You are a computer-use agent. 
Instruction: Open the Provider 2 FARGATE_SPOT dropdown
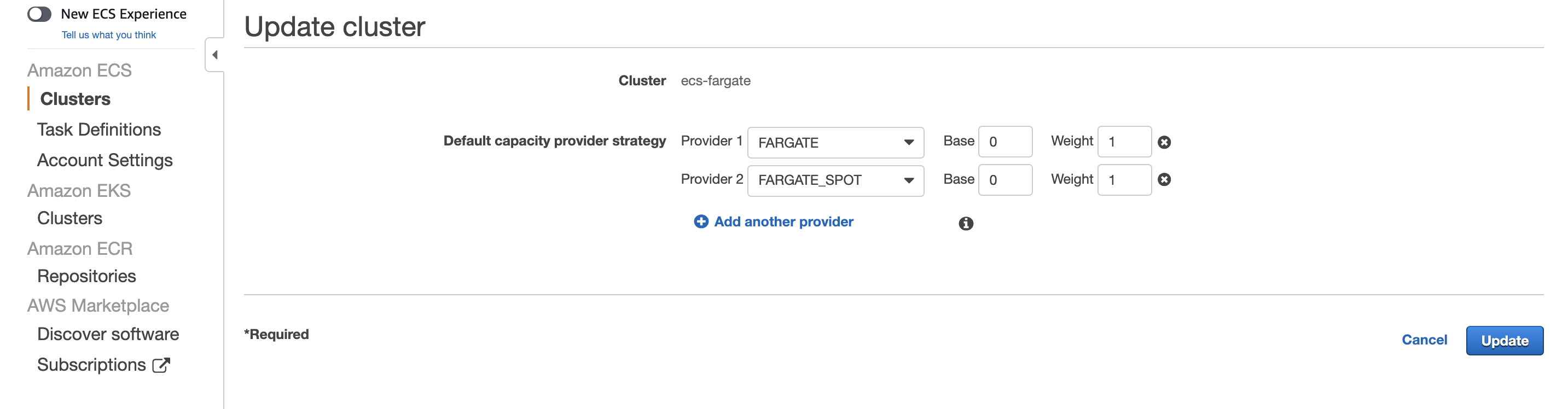pyautogui.click(x=835, y=180)
